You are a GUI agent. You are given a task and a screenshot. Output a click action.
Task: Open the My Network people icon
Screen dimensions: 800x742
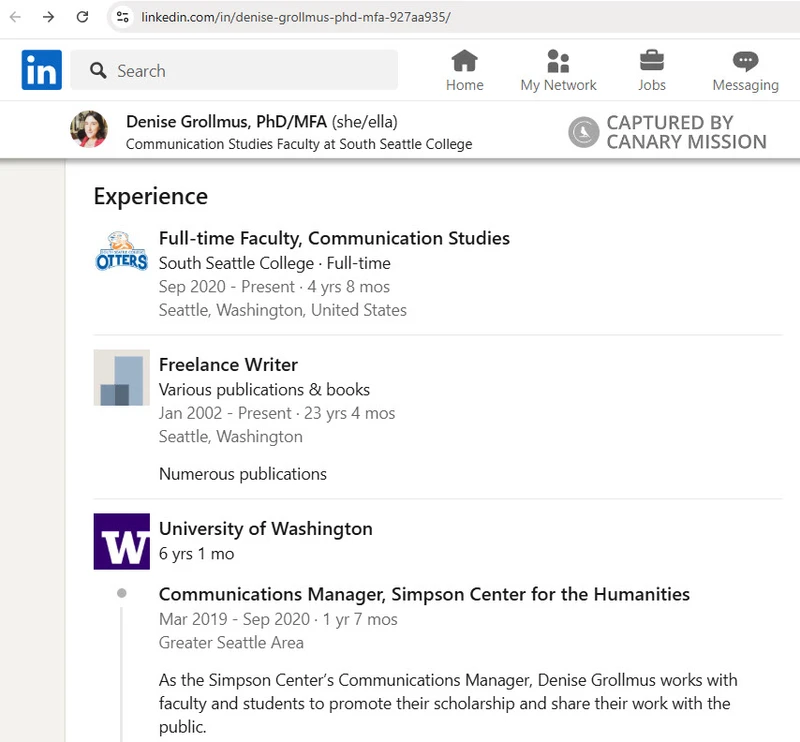coord(558,61)
